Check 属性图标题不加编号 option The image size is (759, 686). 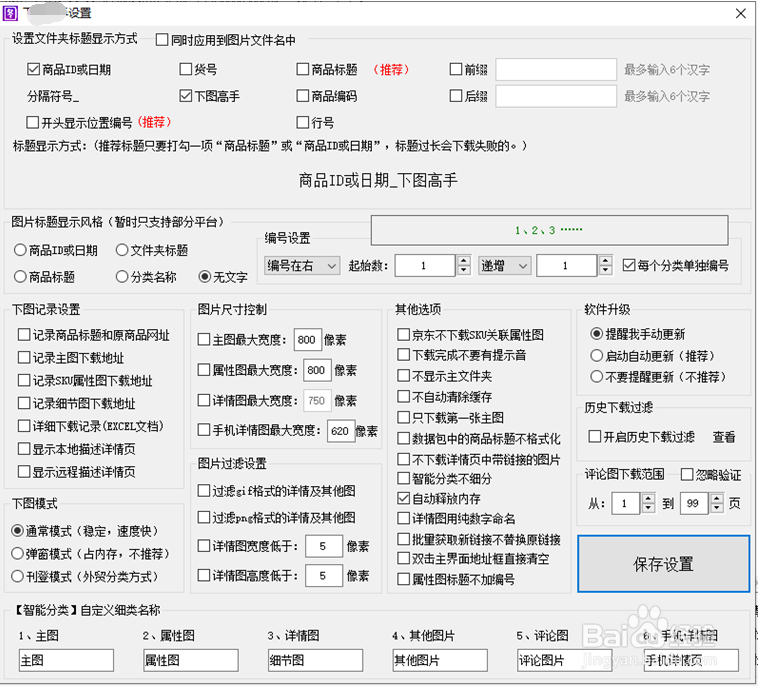pyautogui.click(x=403, y=579)
